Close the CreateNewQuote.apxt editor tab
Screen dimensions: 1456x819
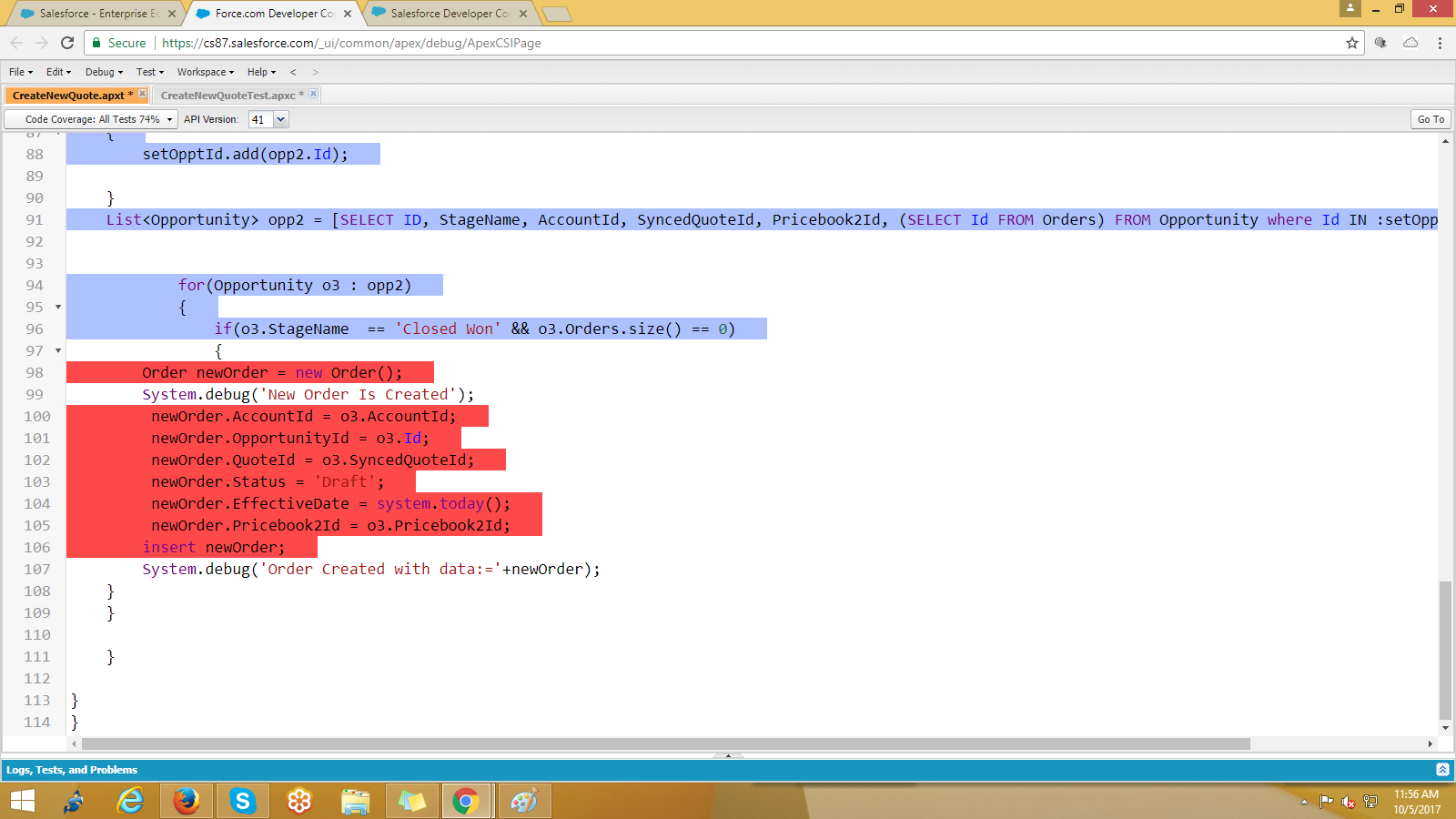point(143,94)
